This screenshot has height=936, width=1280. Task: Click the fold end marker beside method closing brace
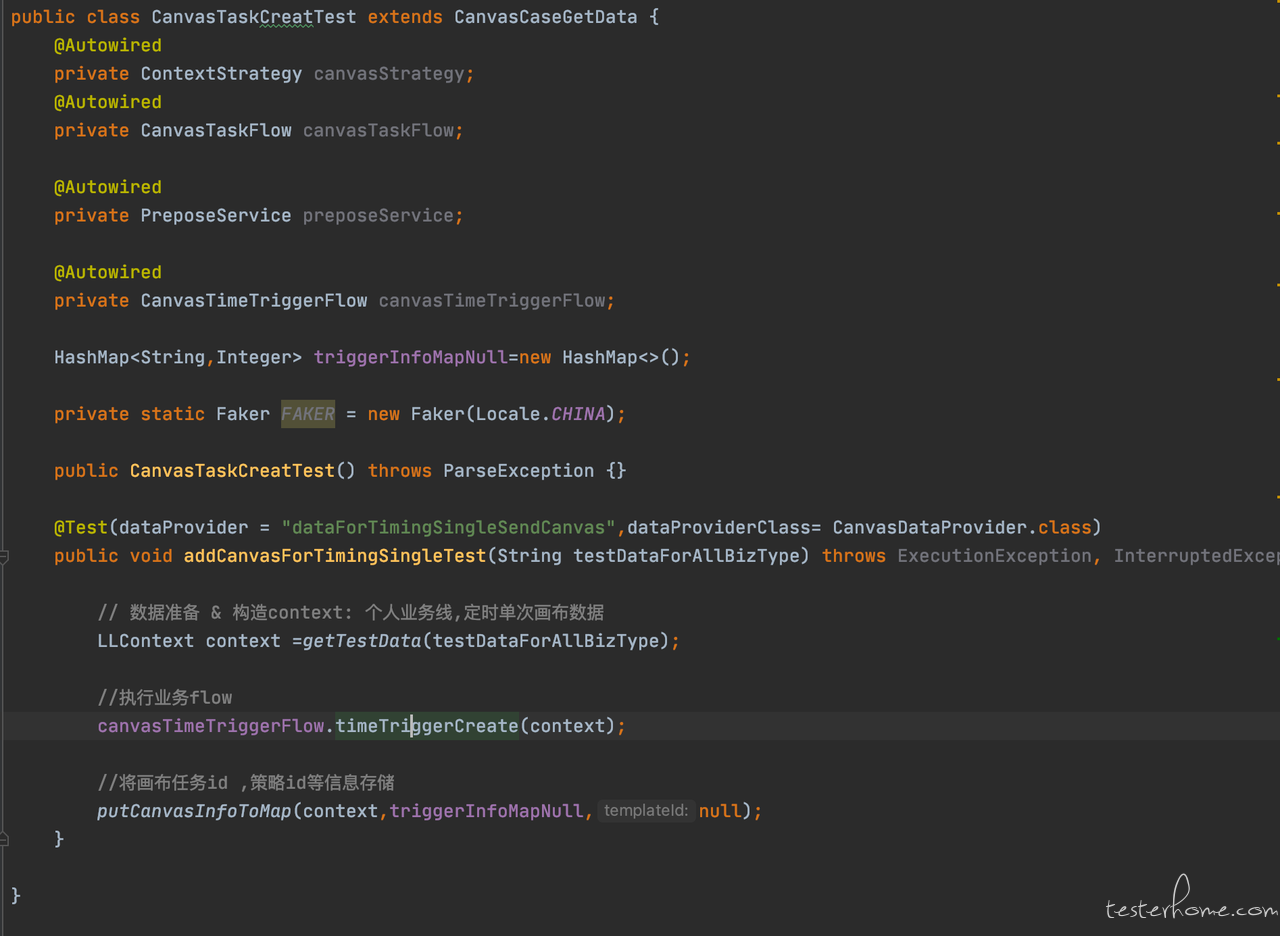click(4, 839)
